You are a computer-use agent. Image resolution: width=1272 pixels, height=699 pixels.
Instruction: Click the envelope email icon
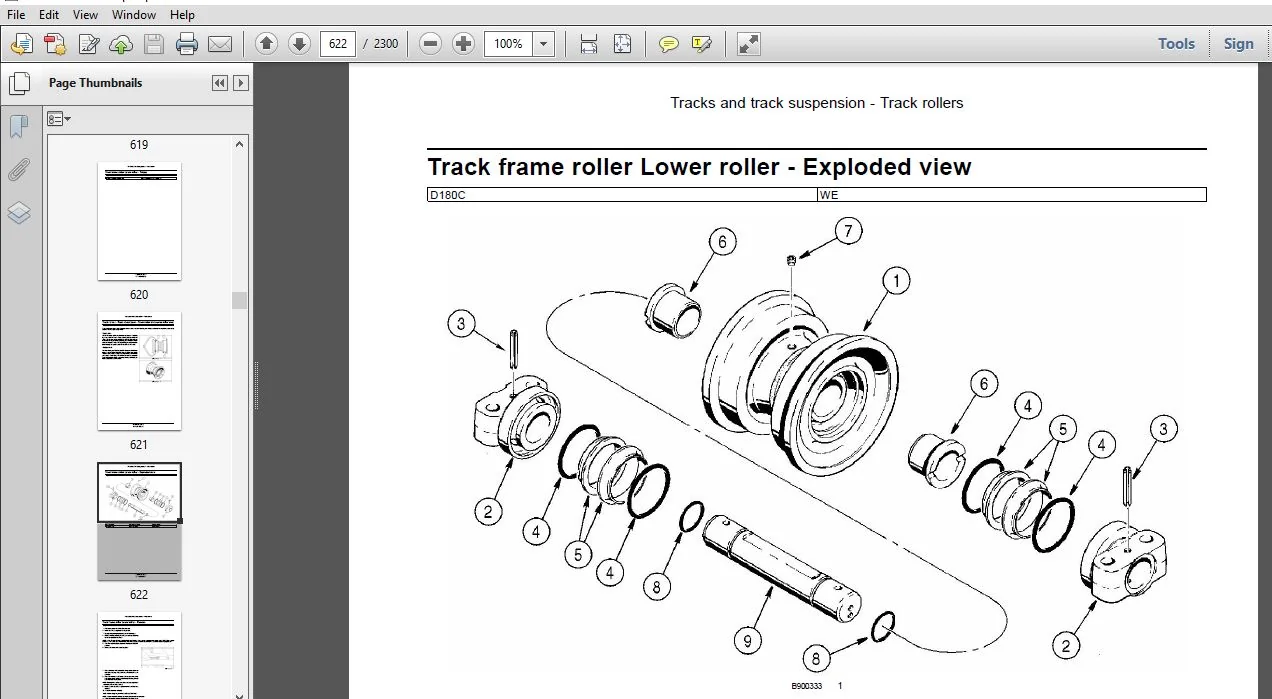coord(219,44)
